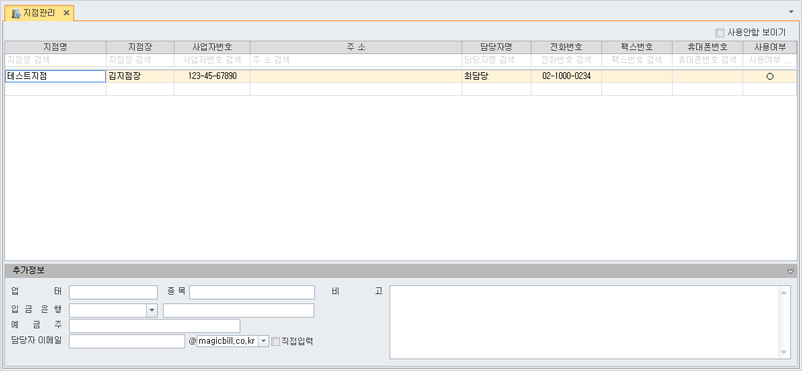
Task: Select the 테스트지점 cell
Action: point(56,76)
